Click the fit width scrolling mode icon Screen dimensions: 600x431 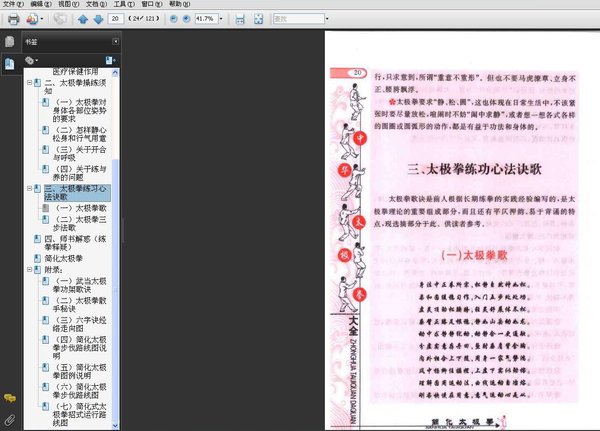[240, 19]
